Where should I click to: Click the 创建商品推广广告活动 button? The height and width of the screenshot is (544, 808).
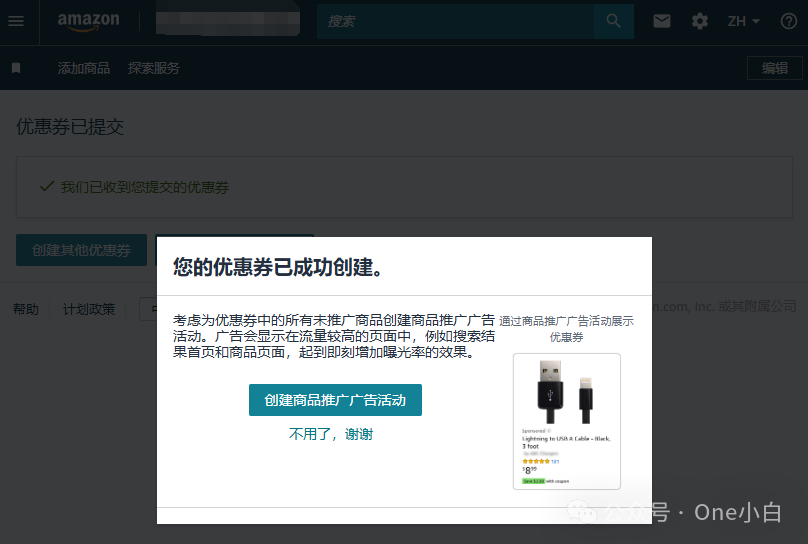click(x=335, y=400)
